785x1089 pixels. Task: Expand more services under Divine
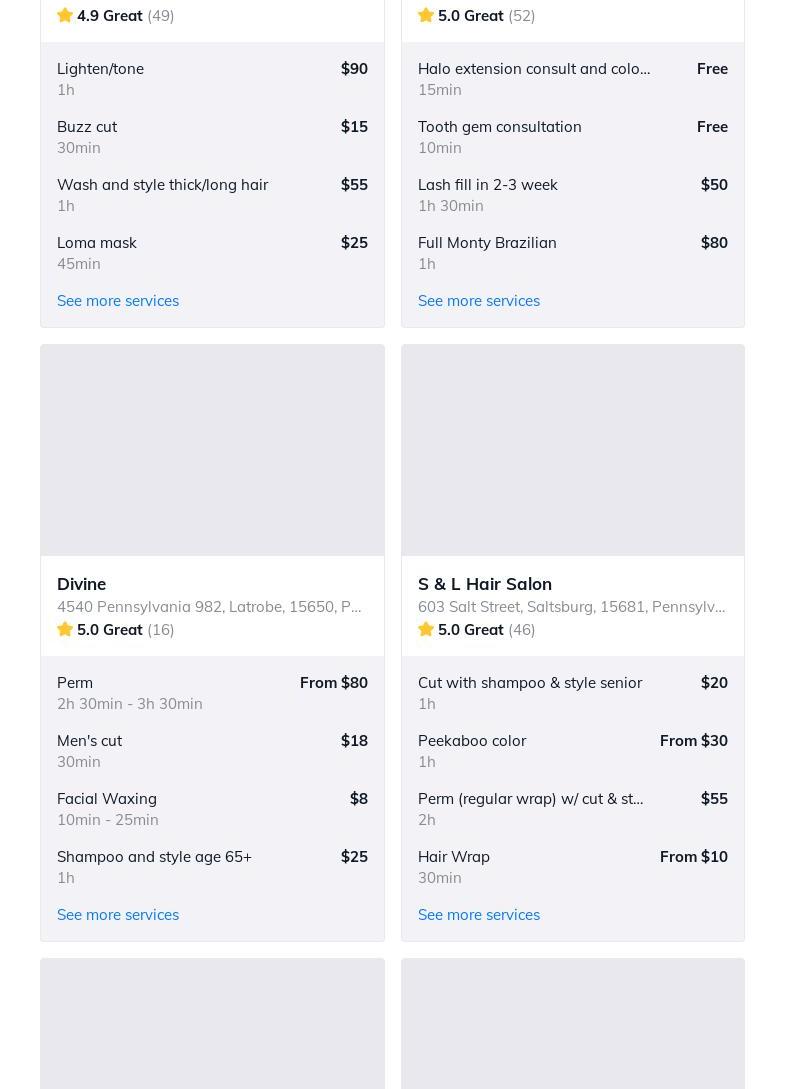(x=118, y=914)
